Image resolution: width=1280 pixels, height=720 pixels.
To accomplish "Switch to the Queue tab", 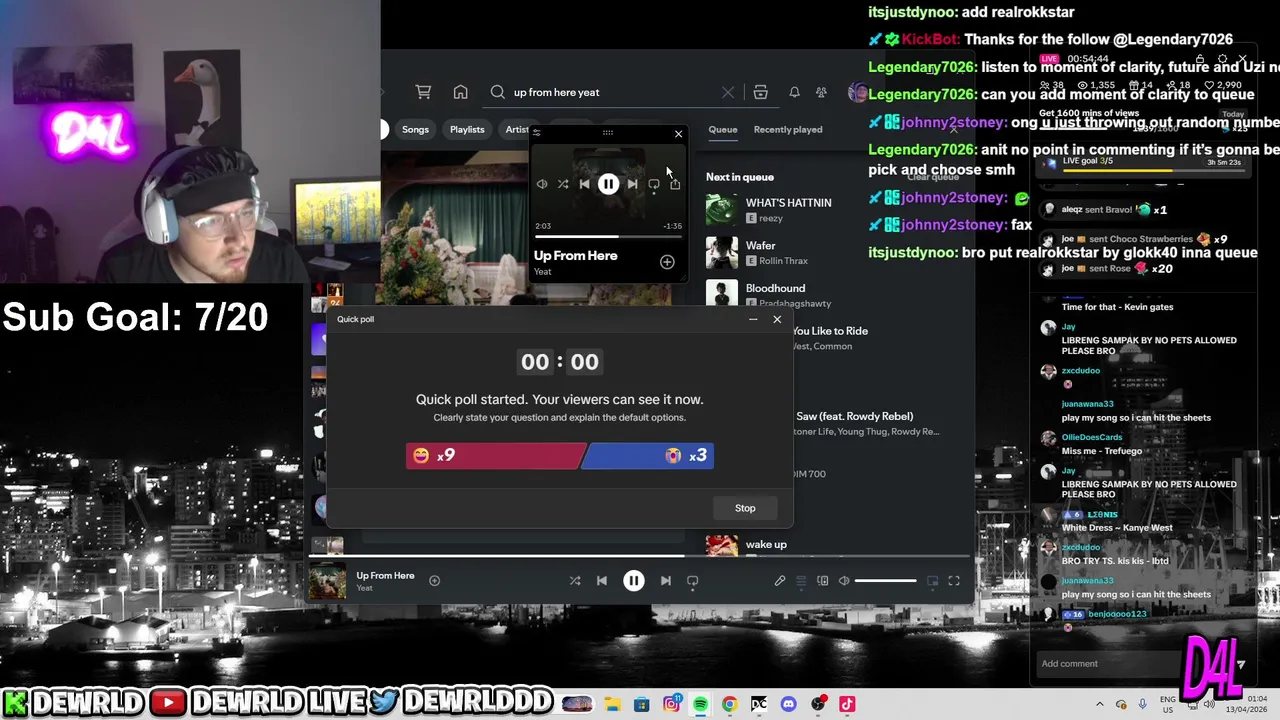I will 723,129.
